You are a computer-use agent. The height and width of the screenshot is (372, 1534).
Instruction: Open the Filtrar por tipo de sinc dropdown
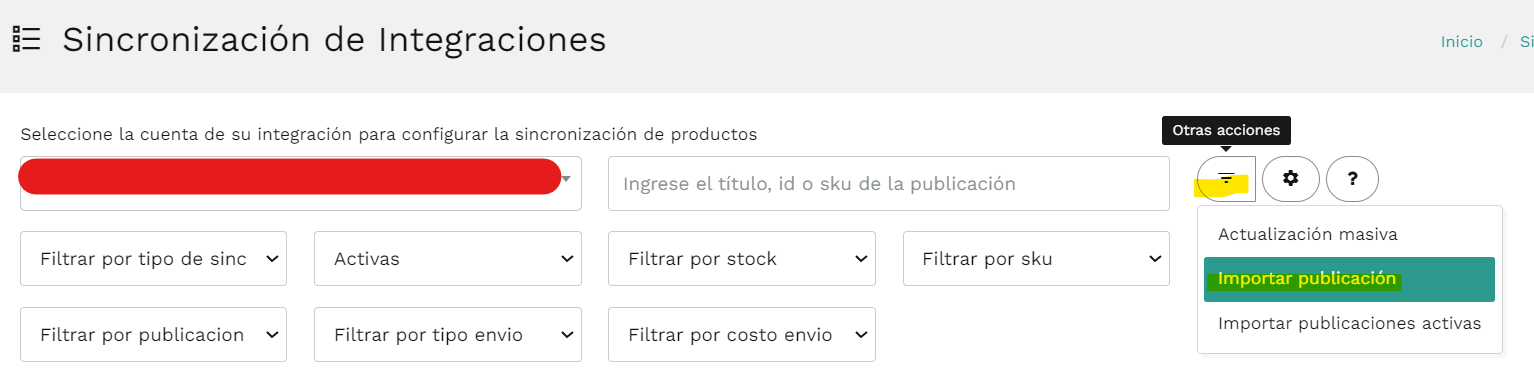point(154,259)
